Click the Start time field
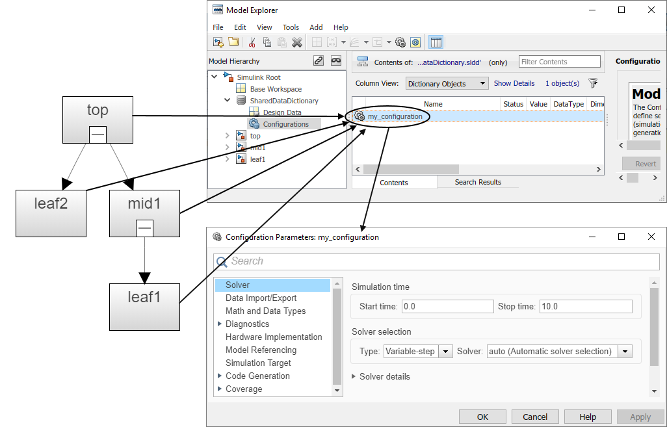667x427 pixels. pos(448,306)
